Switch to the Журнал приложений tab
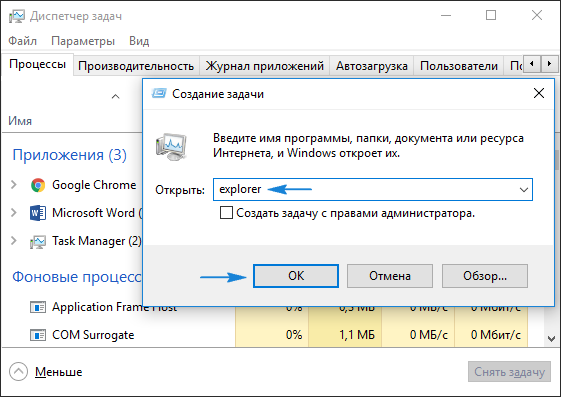The width and height of the screenshot is (561, 397). pos(264,66)
